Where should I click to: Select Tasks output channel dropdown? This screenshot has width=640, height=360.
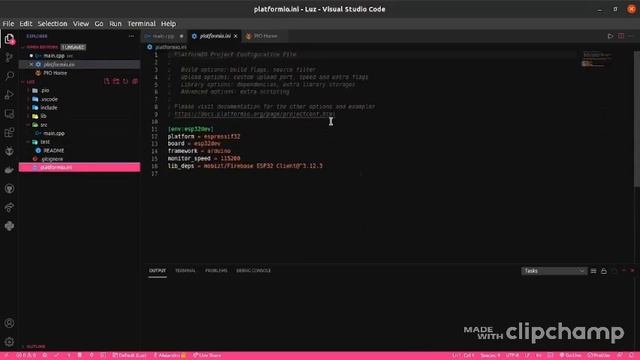(554, 271)
